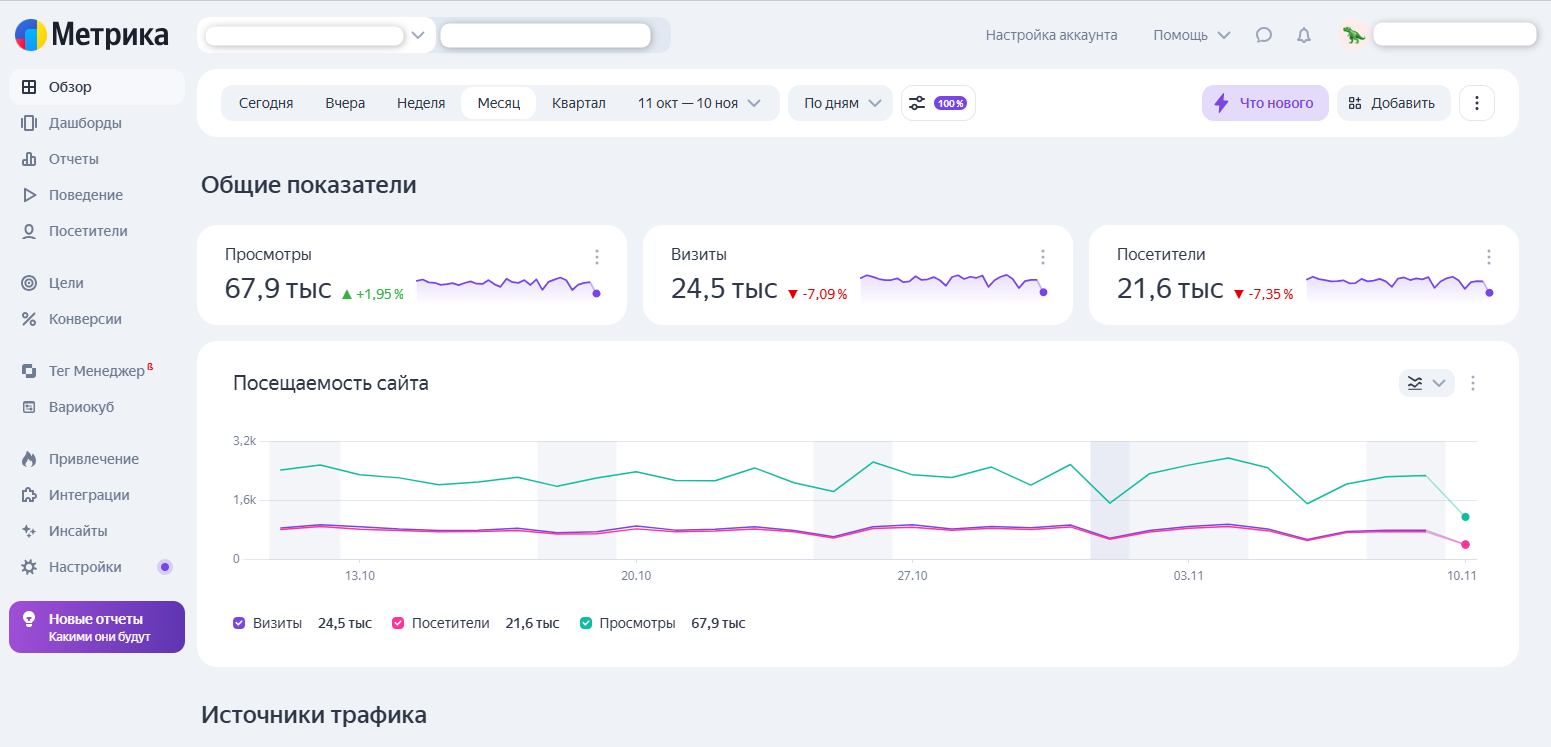Toggle the Визиты series checkbox
Image resolution: width=1551 pixels, height=747 pixels.
239,623
